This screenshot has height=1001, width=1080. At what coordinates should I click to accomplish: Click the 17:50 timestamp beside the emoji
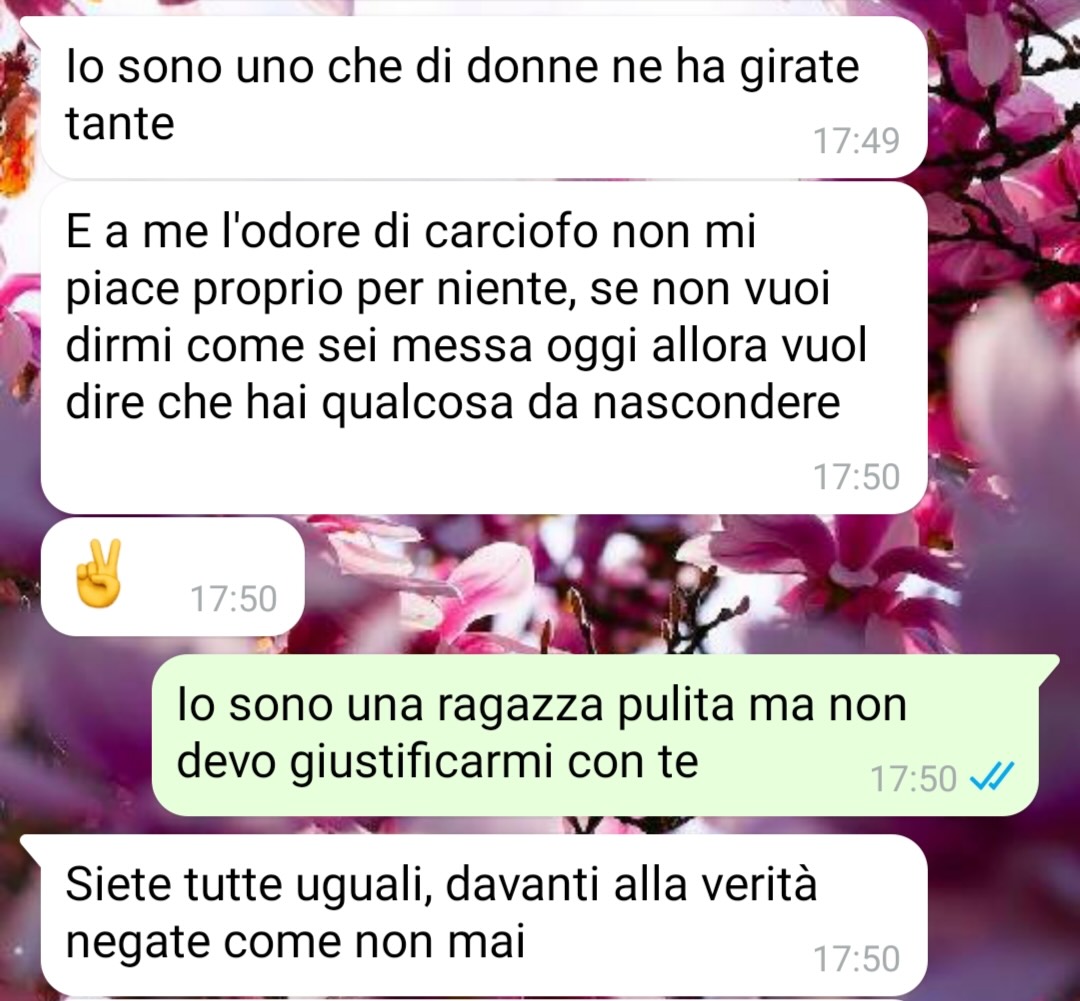233,598
